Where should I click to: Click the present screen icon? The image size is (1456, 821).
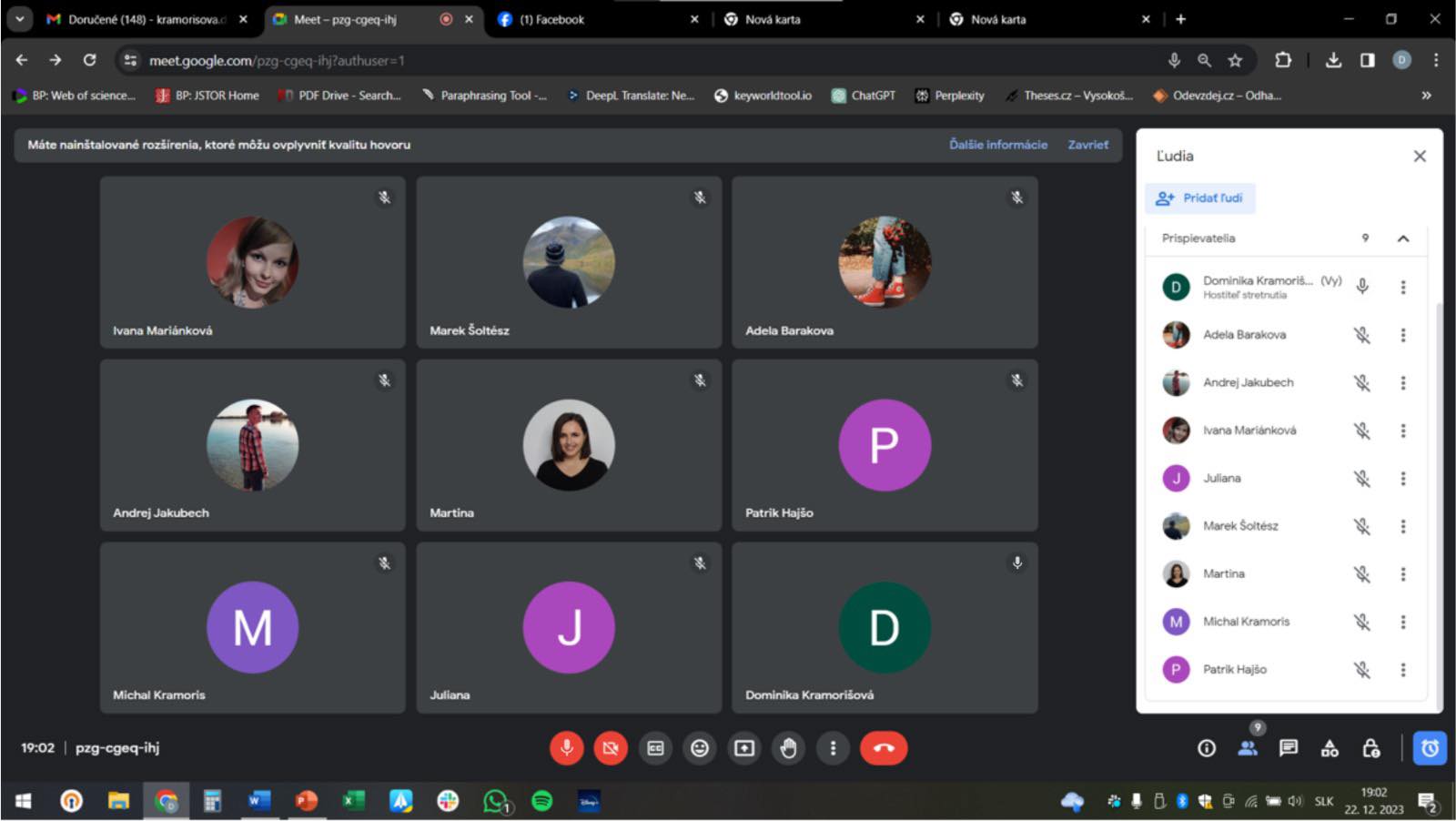pos(743,748)
